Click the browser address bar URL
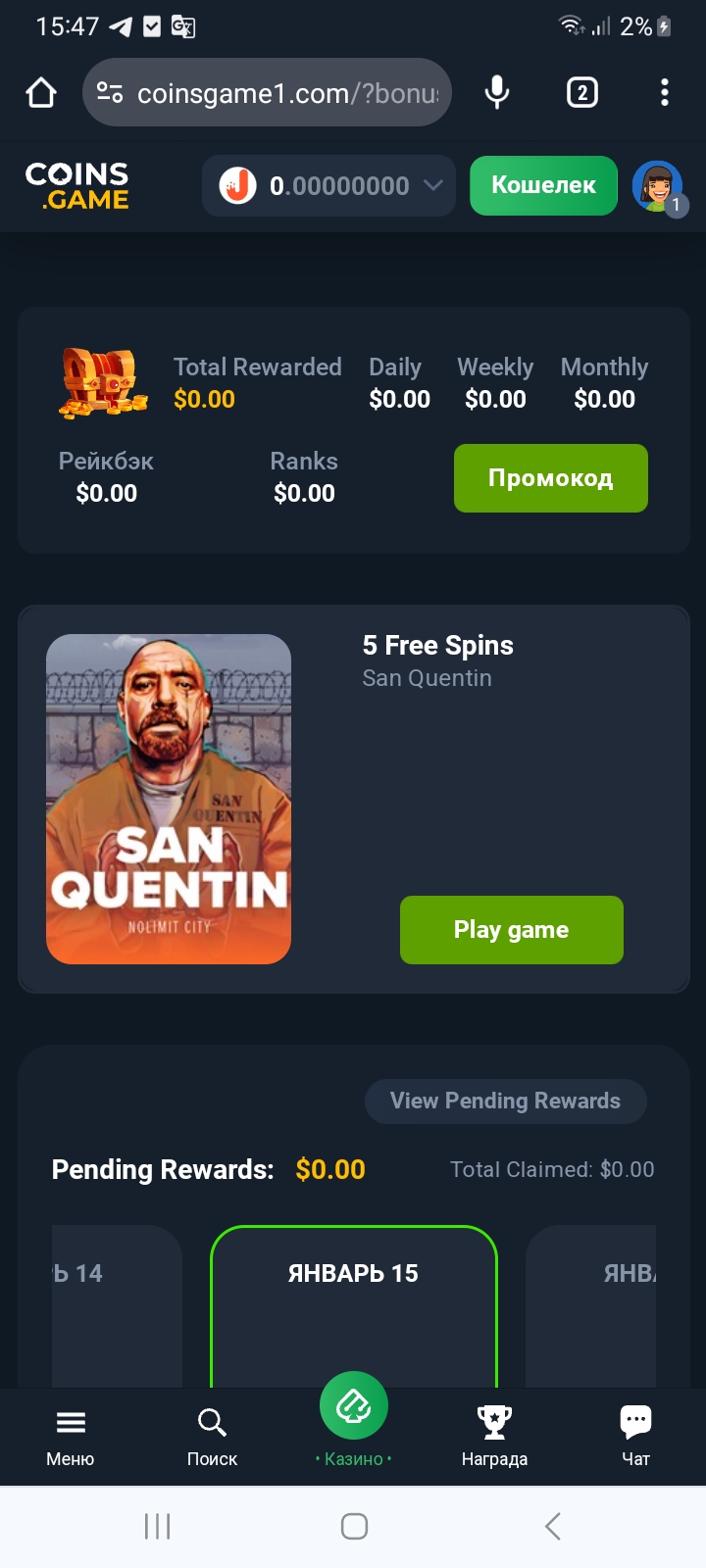 (x=267, y=93)
